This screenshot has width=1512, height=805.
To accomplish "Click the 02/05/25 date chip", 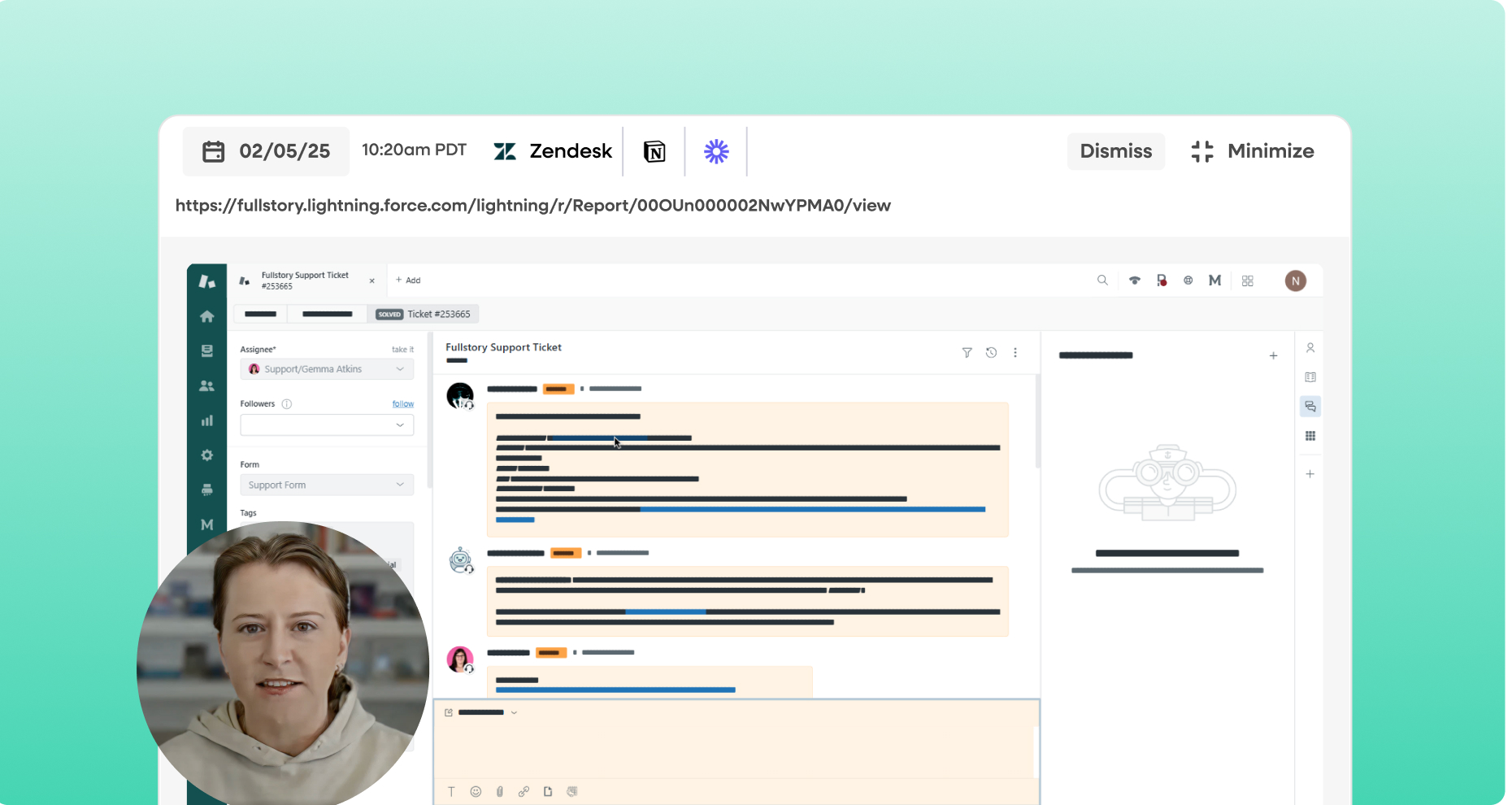I will pos(267,151).
